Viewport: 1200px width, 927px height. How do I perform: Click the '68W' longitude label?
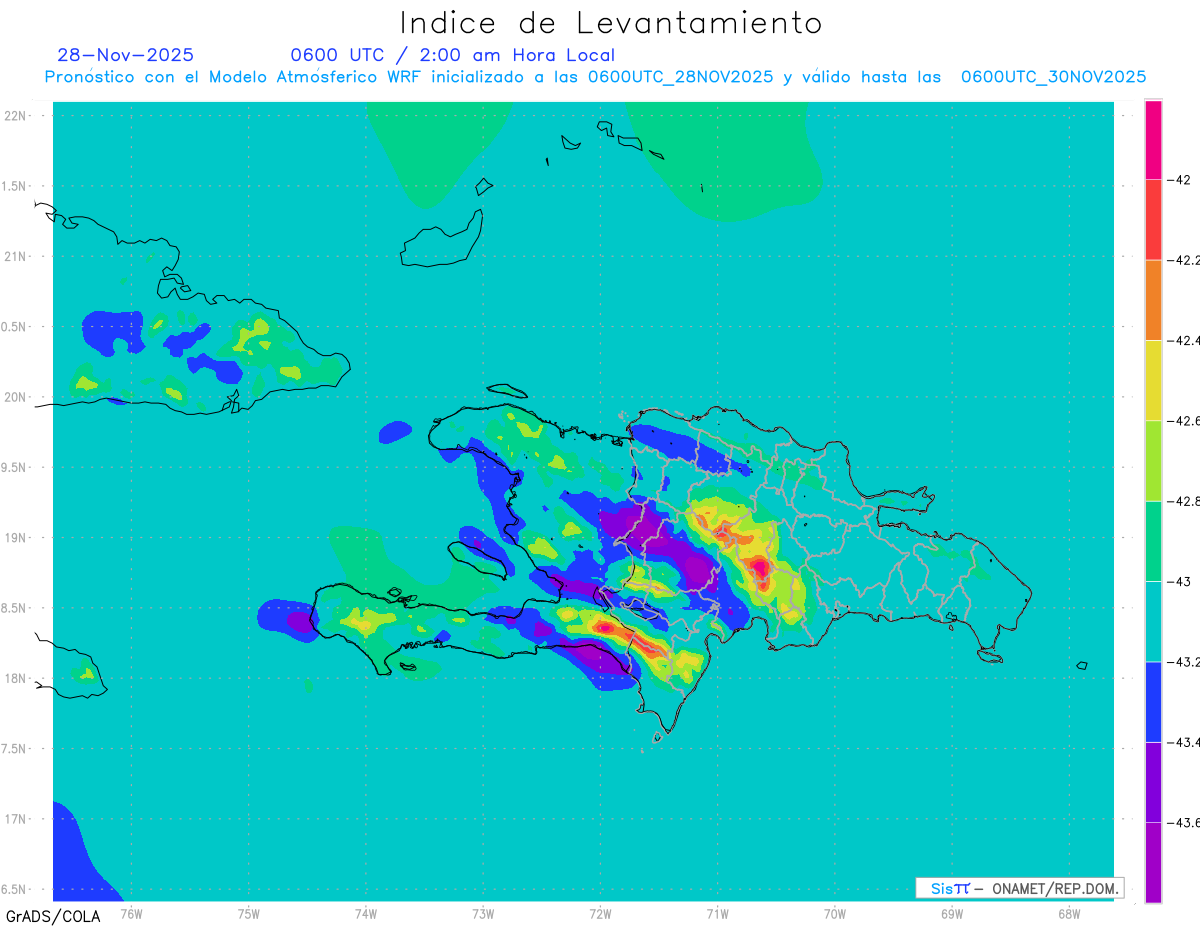tap(1068, 912)
